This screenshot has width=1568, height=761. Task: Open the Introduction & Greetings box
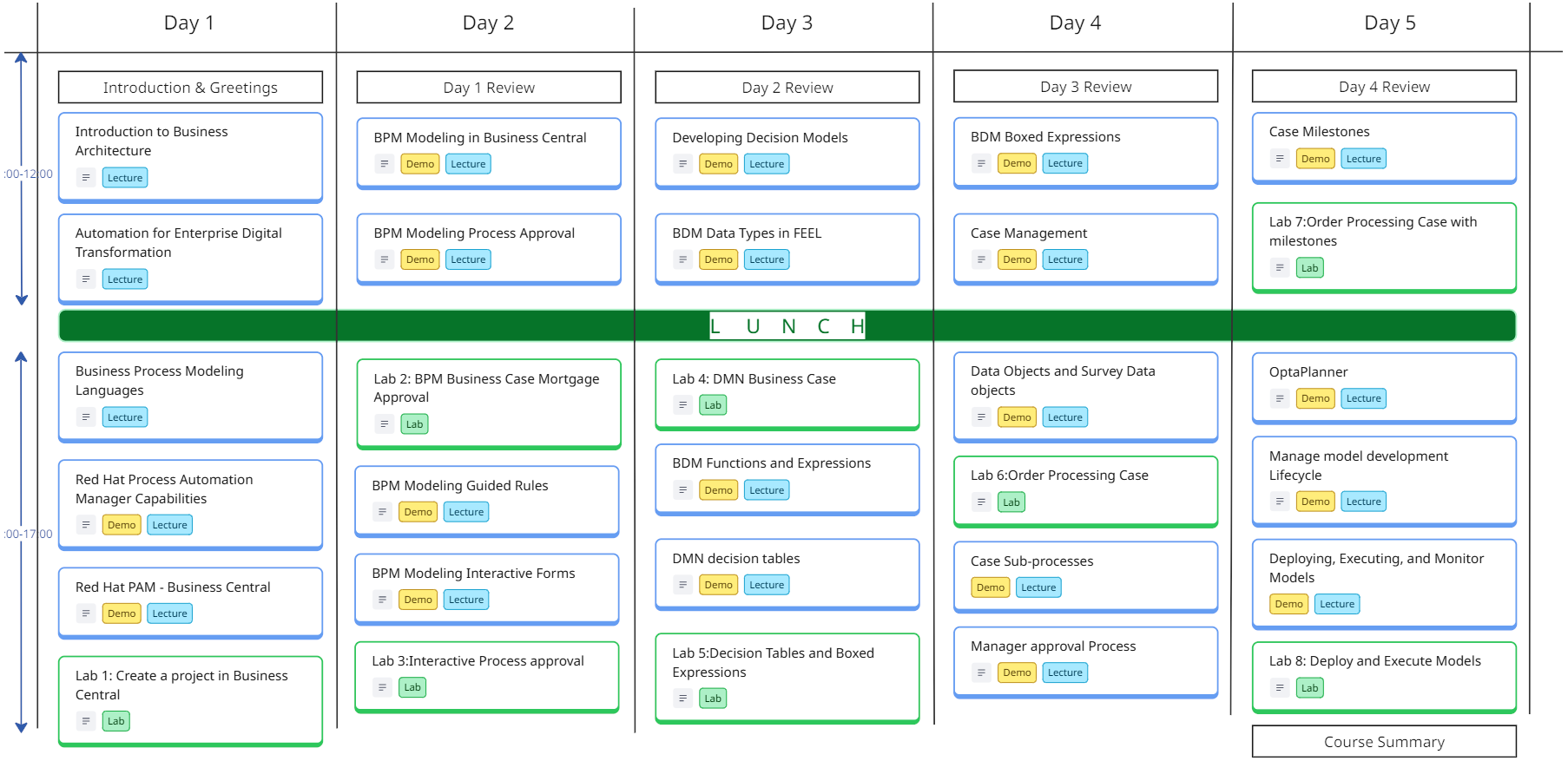click(x=190, y=88)
